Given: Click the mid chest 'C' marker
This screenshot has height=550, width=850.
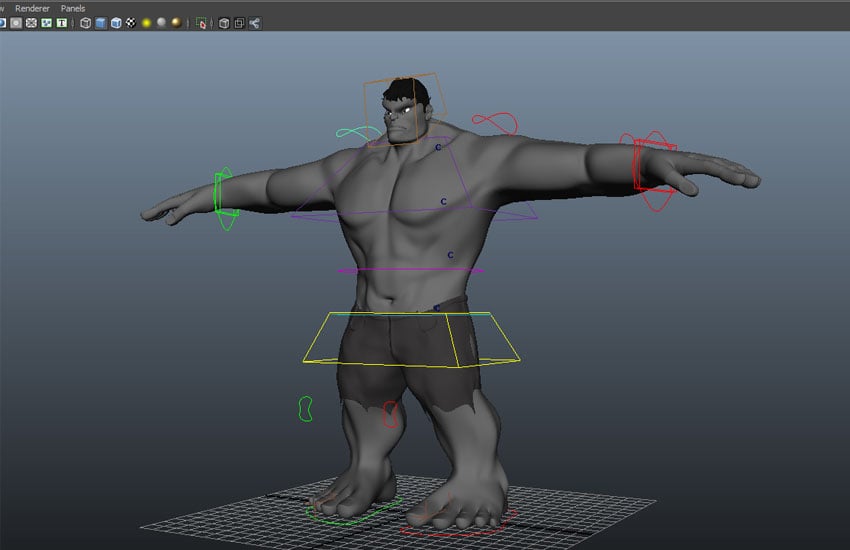Looking at the screenshot, I should pyautogui.click(x=443, y=201).
